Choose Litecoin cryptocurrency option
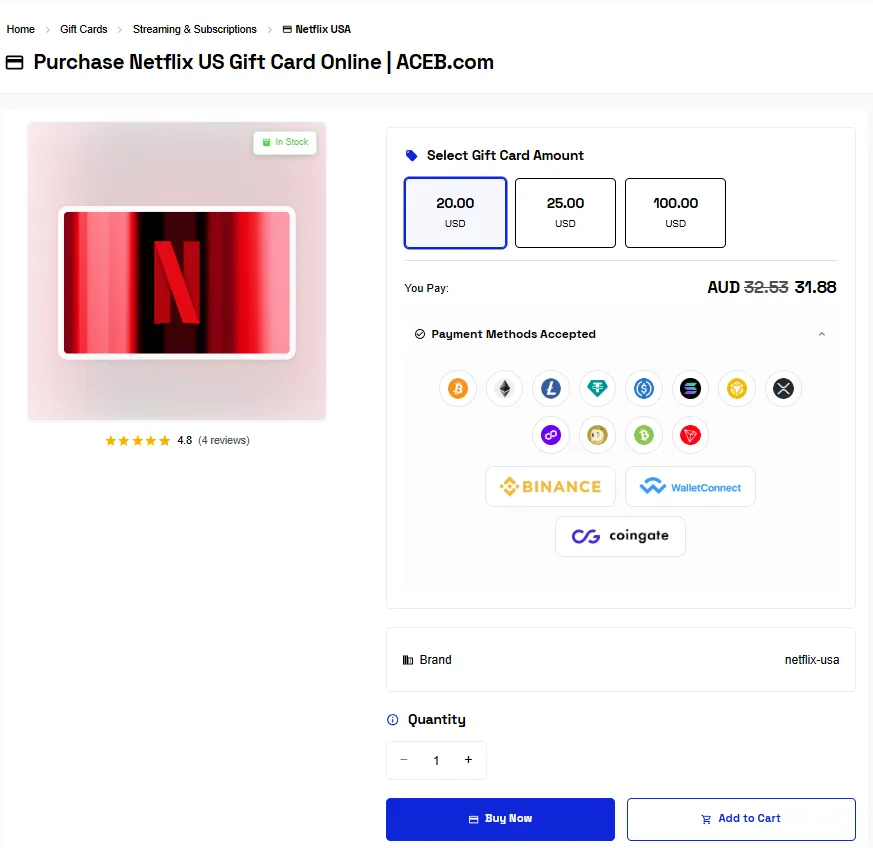This screenshot has width=873, height=848. point(551,389)
